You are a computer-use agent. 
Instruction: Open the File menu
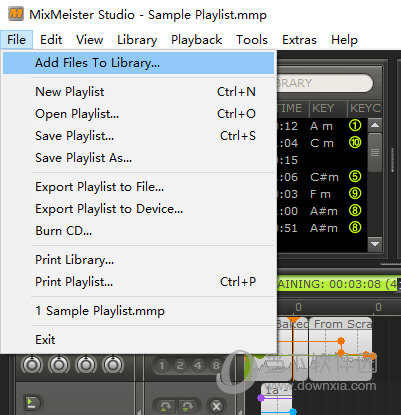click(16, 40)
